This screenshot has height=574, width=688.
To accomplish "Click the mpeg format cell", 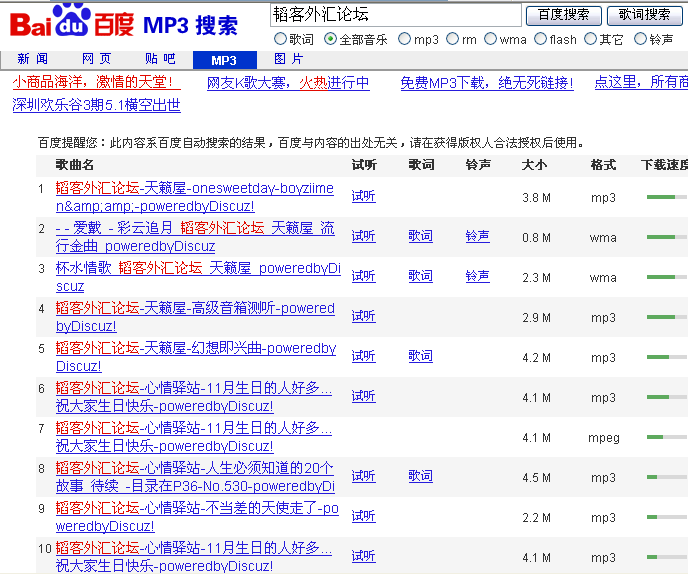I will 604,438.
